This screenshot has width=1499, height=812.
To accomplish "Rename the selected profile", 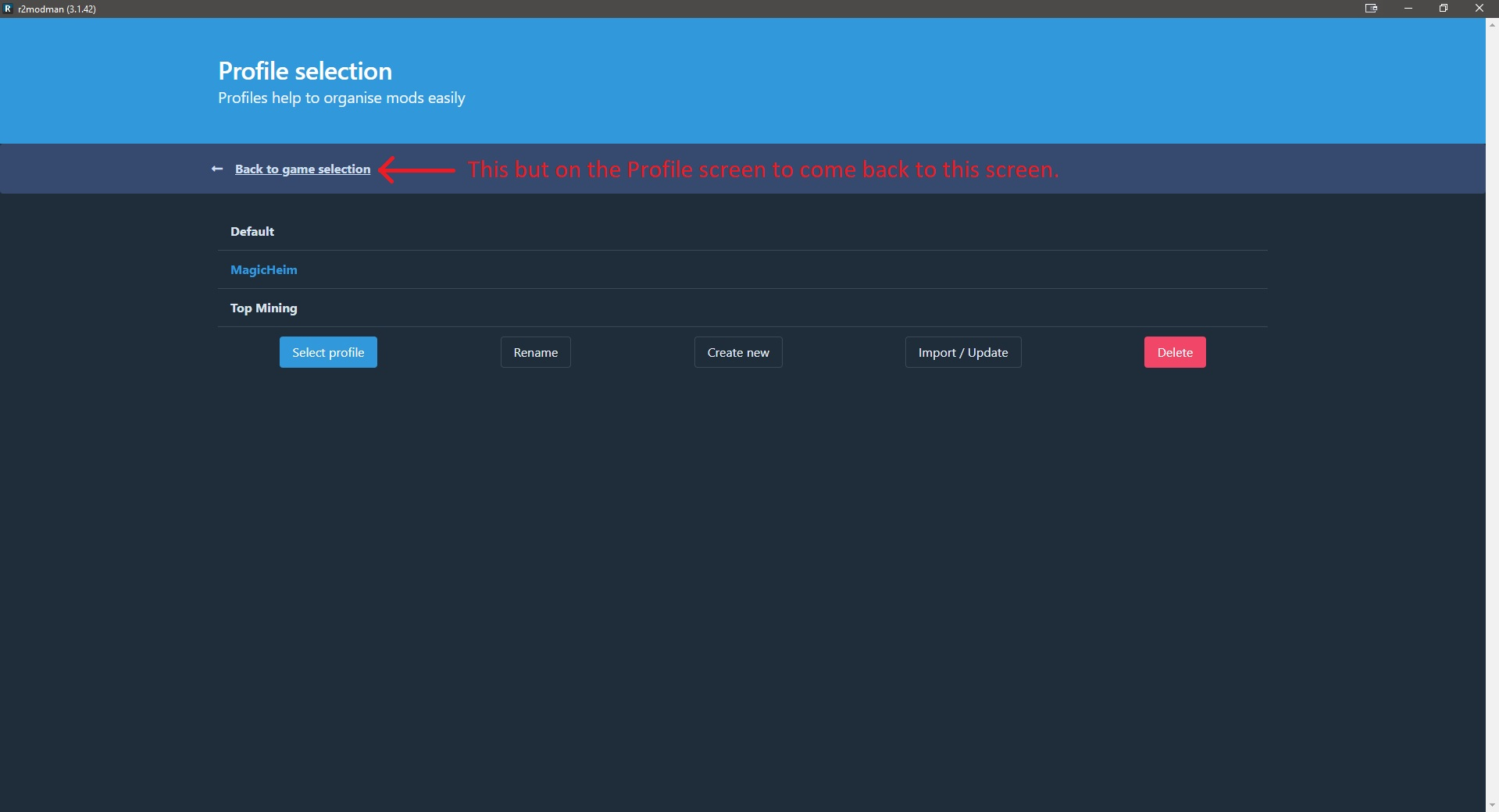I will tap(535, 352).
